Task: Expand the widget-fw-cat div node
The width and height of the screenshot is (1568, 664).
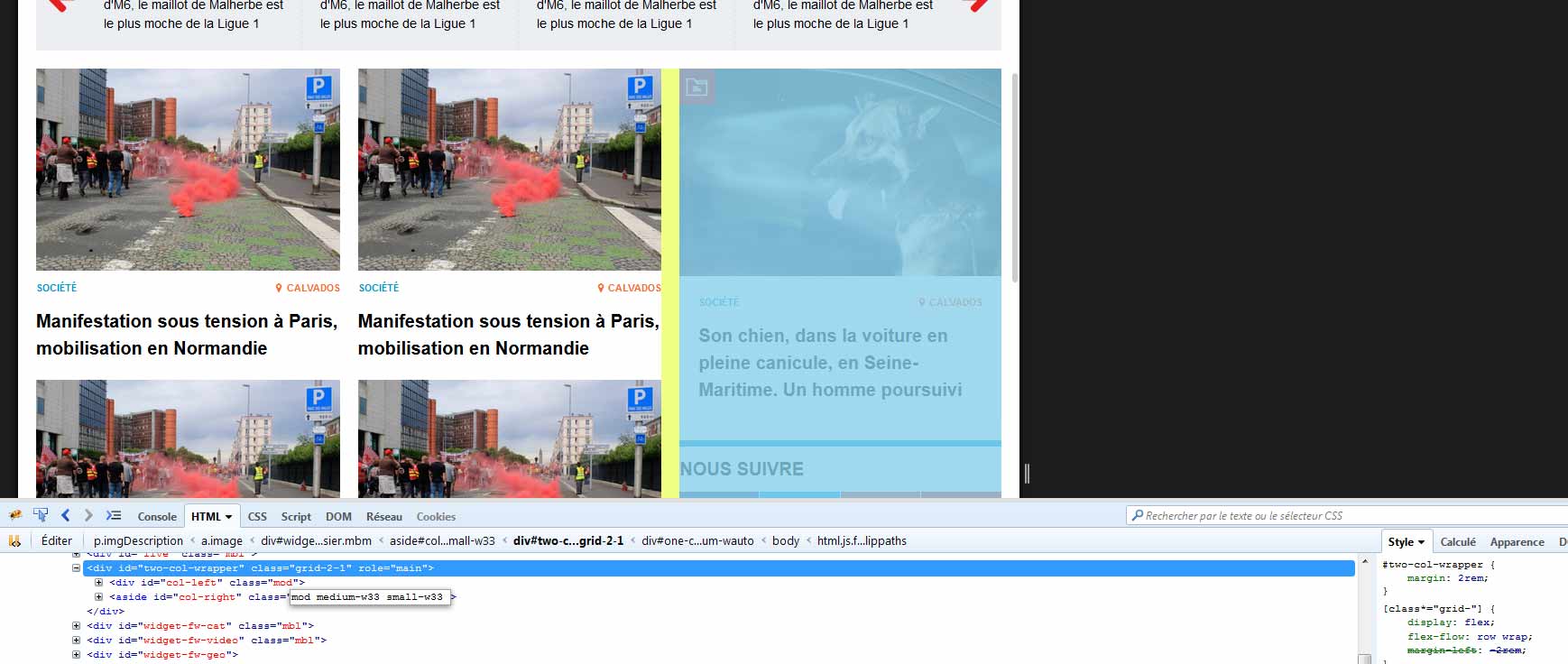Action: (77, 626)
